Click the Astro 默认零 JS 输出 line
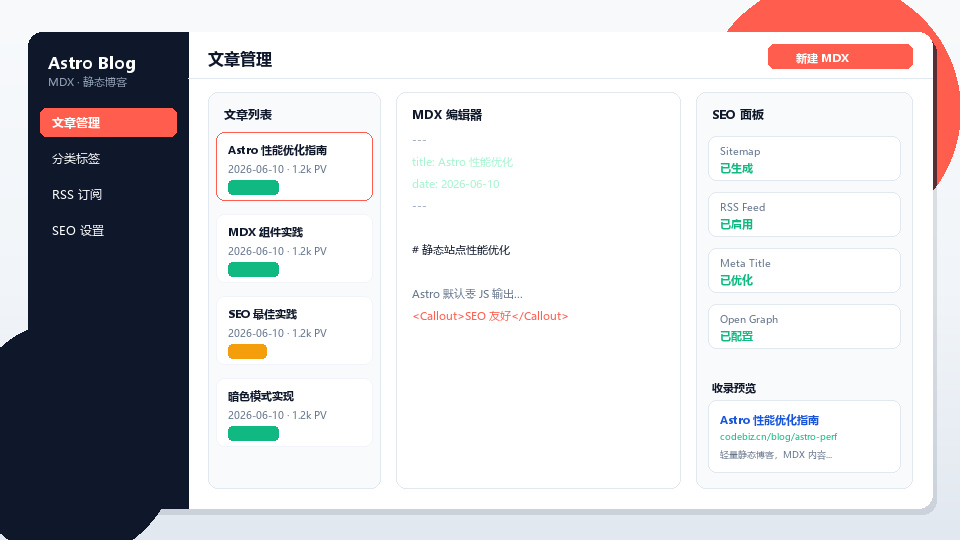 click(x=467, y=294)
